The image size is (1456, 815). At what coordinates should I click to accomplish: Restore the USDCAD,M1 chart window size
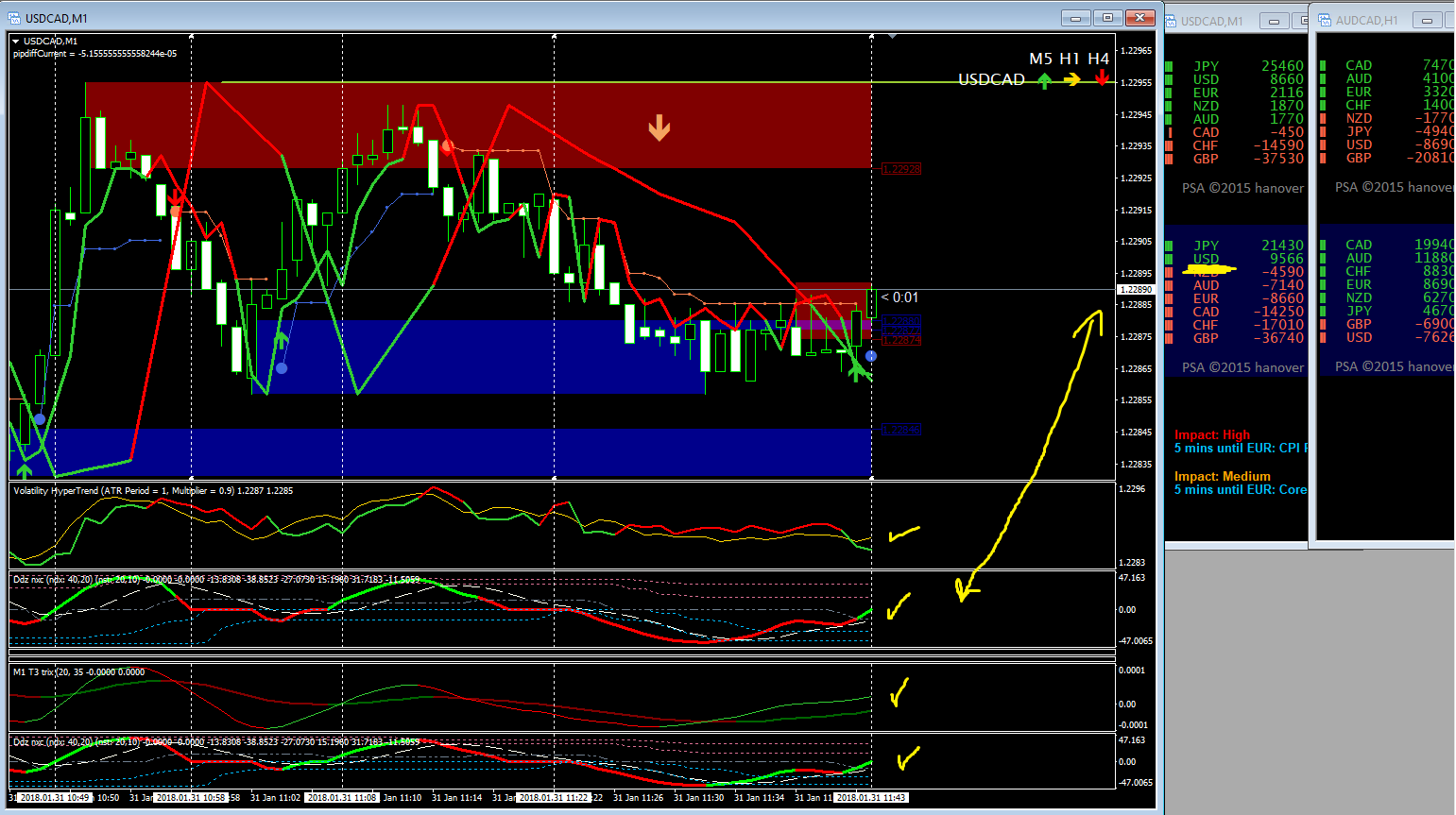[x=1107, y=18]
